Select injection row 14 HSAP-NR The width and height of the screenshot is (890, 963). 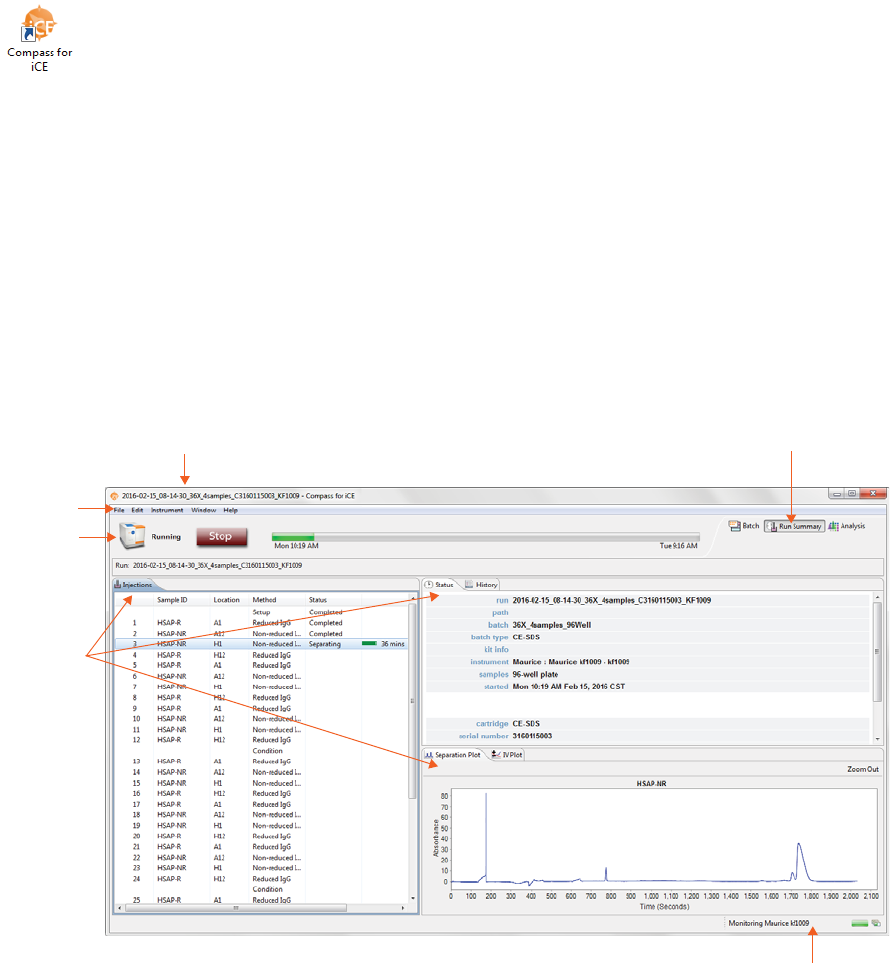click(261, 773)
